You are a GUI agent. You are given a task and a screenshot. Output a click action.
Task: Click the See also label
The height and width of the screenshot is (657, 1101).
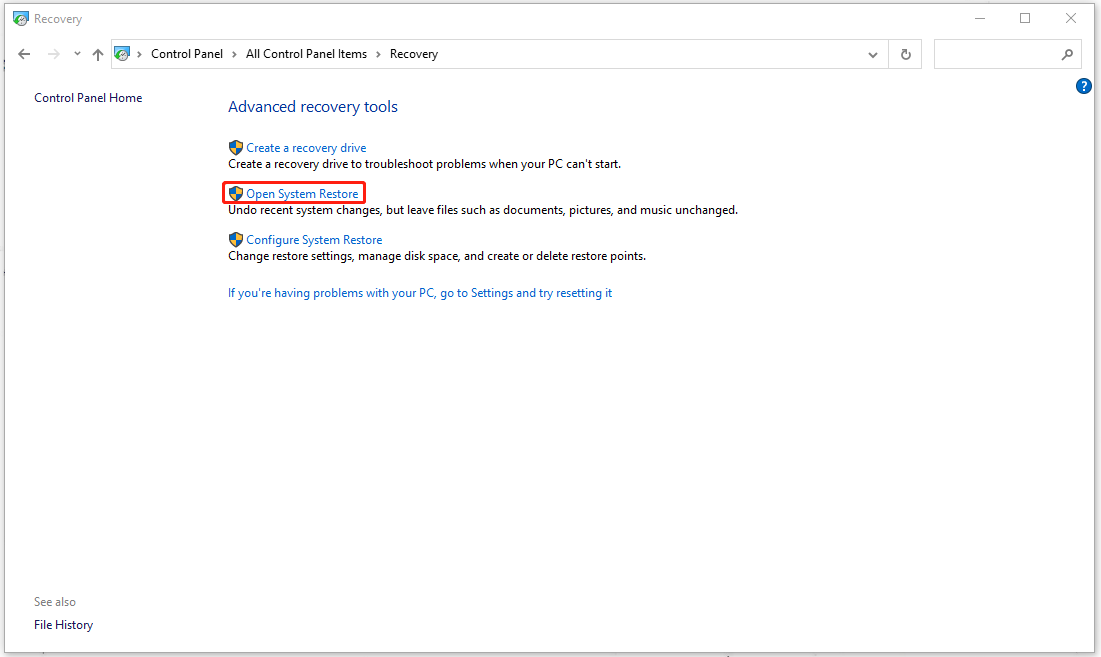coord(55,602)
